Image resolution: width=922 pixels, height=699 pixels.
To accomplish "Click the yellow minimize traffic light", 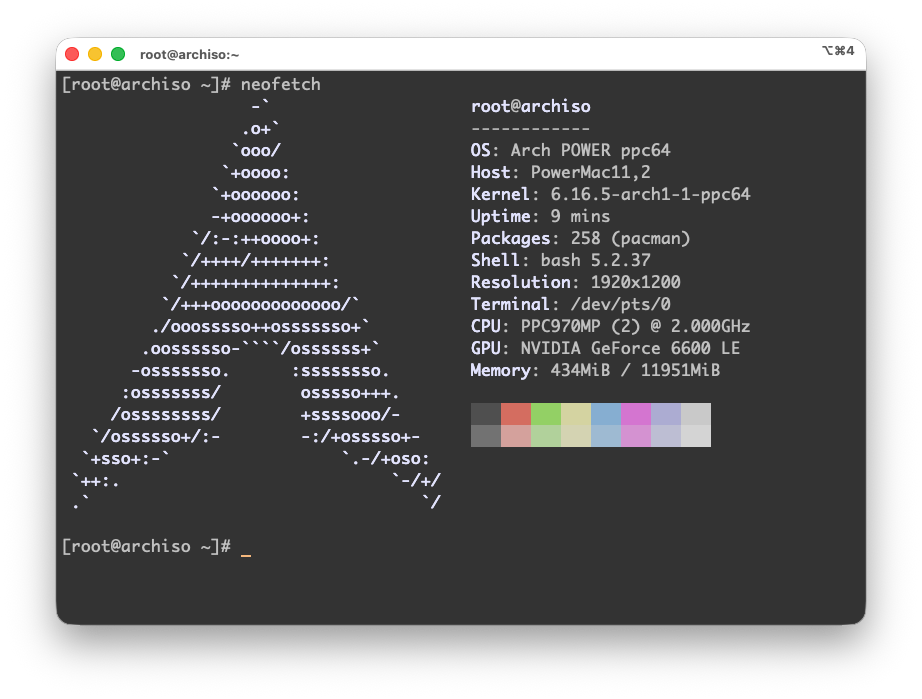I will point(94,55).
